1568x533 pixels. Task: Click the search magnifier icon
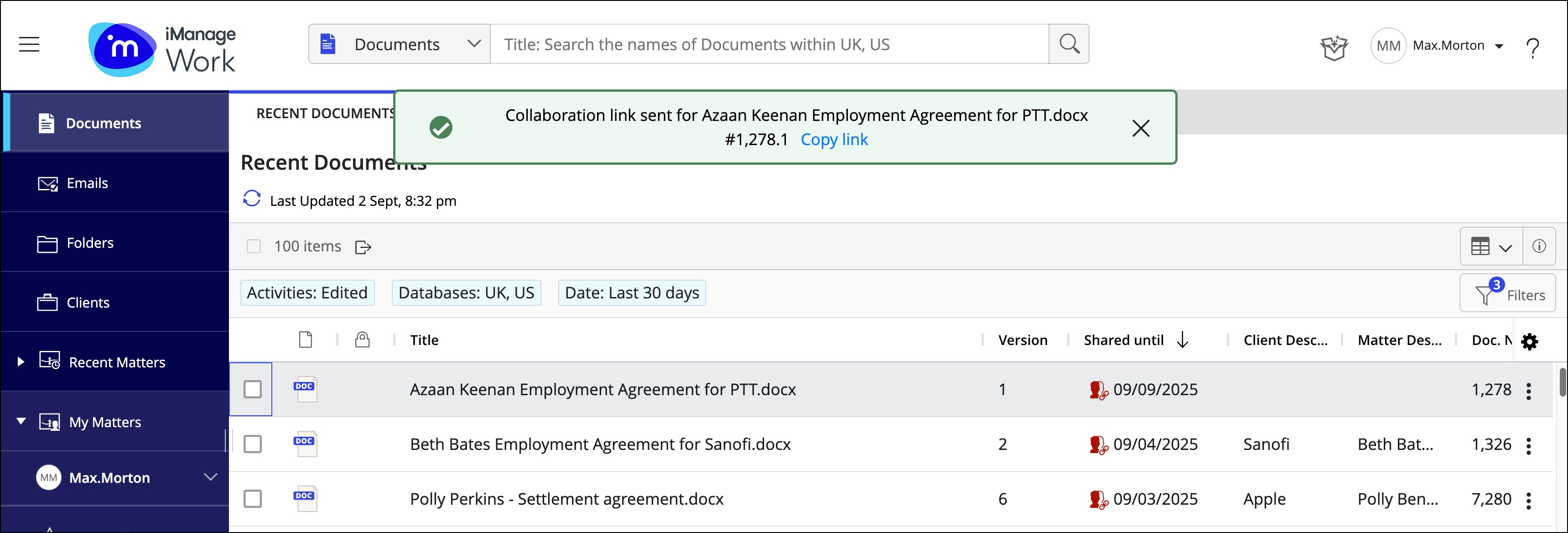[1068, 44]
